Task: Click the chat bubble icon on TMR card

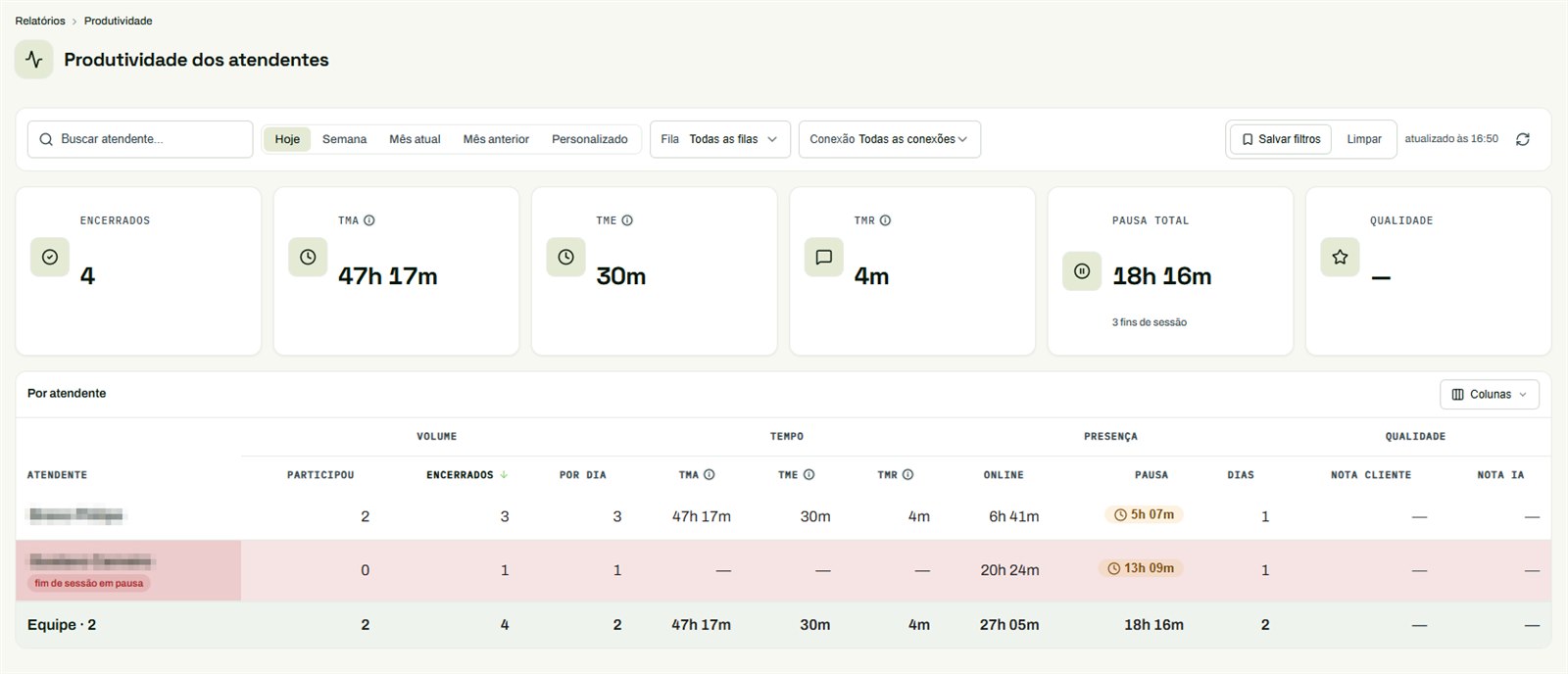Action: (x=823, y=257)
